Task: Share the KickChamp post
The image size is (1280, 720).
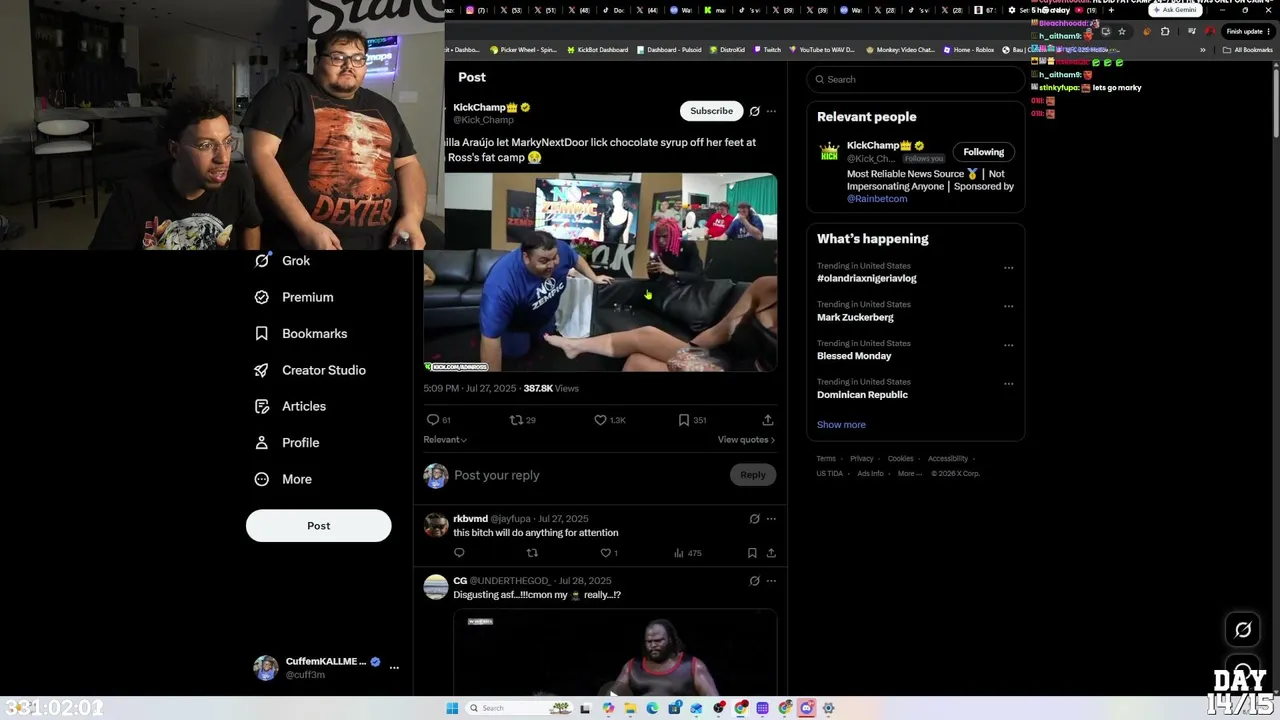Action: point(768,420)
